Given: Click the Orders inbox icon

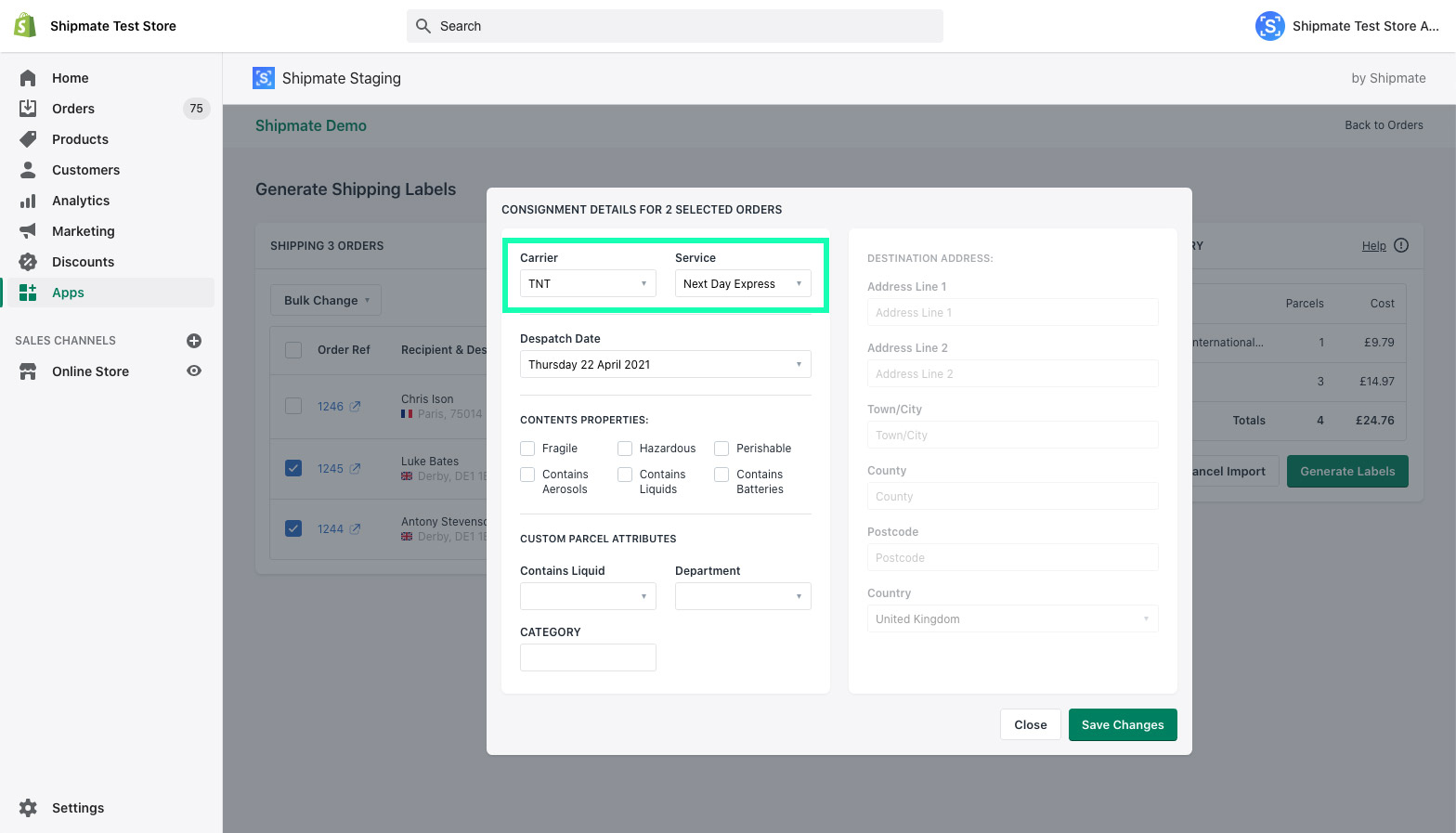Looking at the screenshot, I should coord(28,109).
